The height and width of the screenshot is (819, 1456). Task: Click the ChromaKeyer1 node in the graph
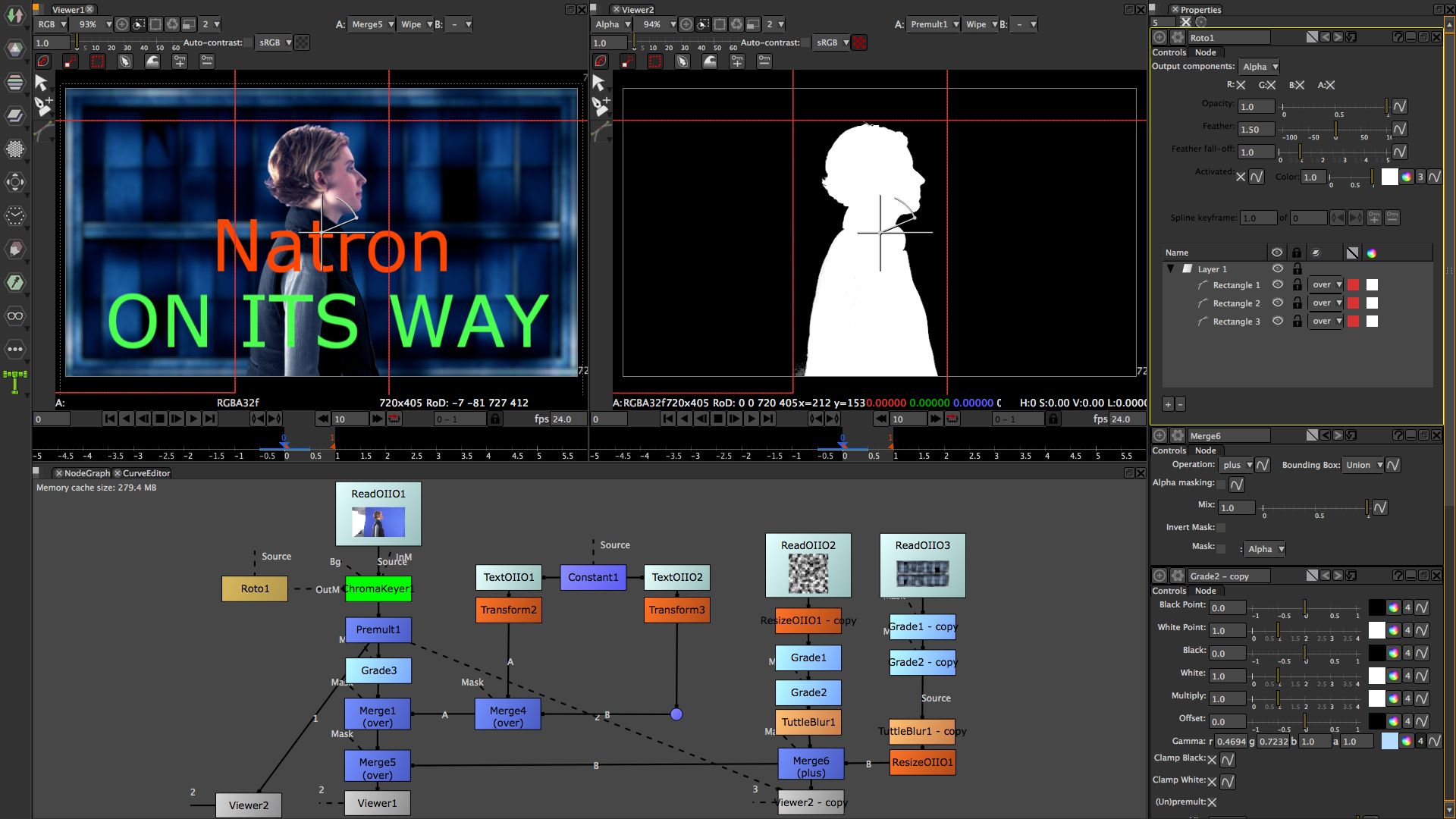click(378, 588)
